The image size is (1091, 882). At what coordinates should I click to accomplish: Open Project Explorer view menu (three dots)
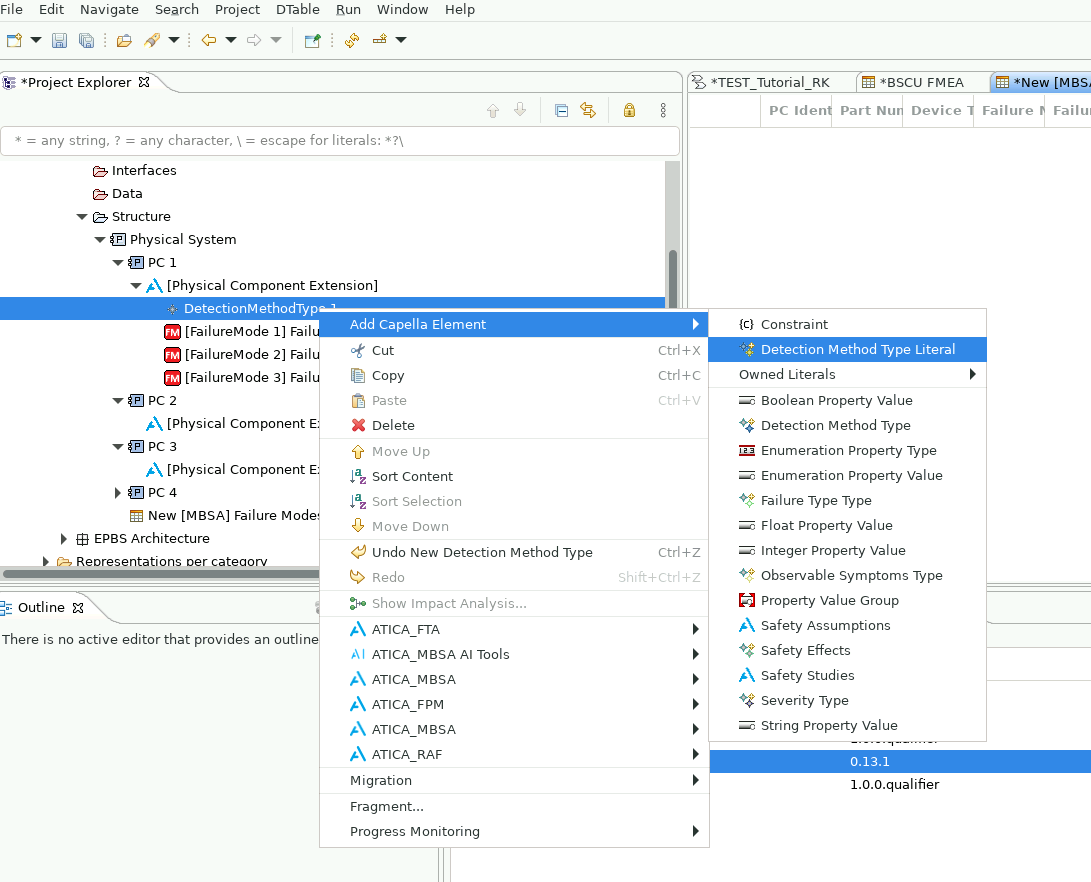click(x=663, y=111)
